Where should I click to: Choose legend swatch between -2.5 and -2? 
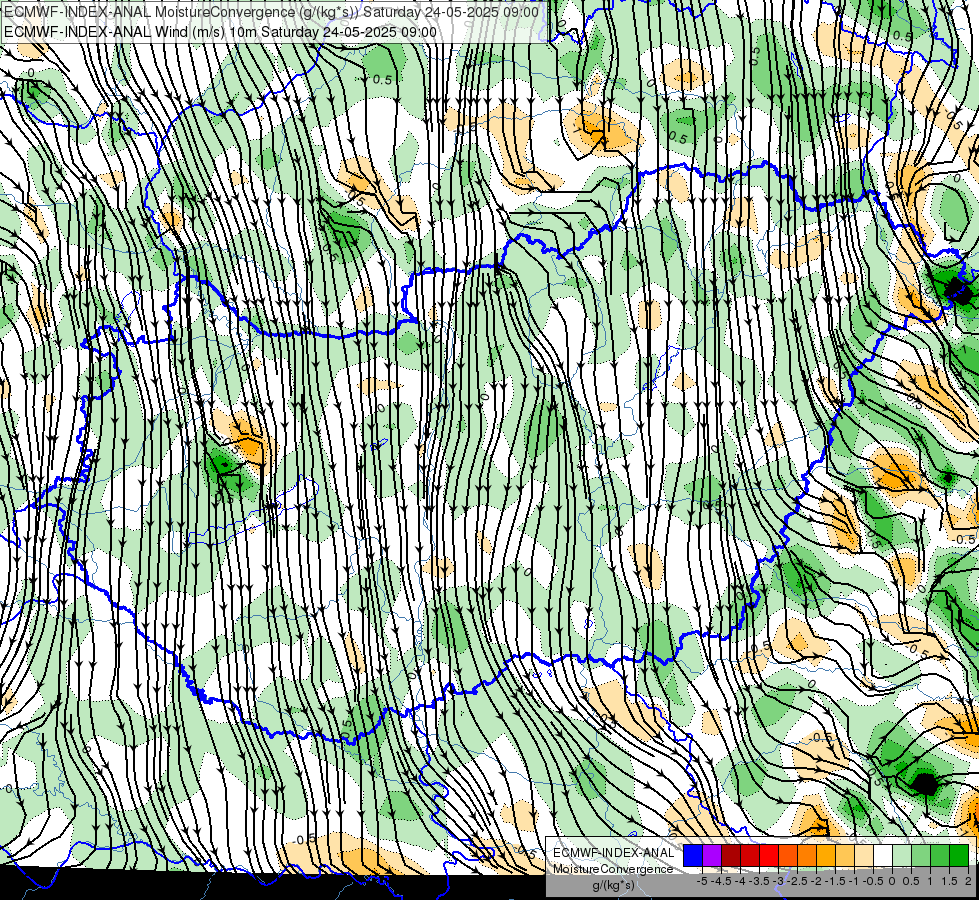point(807,856)
